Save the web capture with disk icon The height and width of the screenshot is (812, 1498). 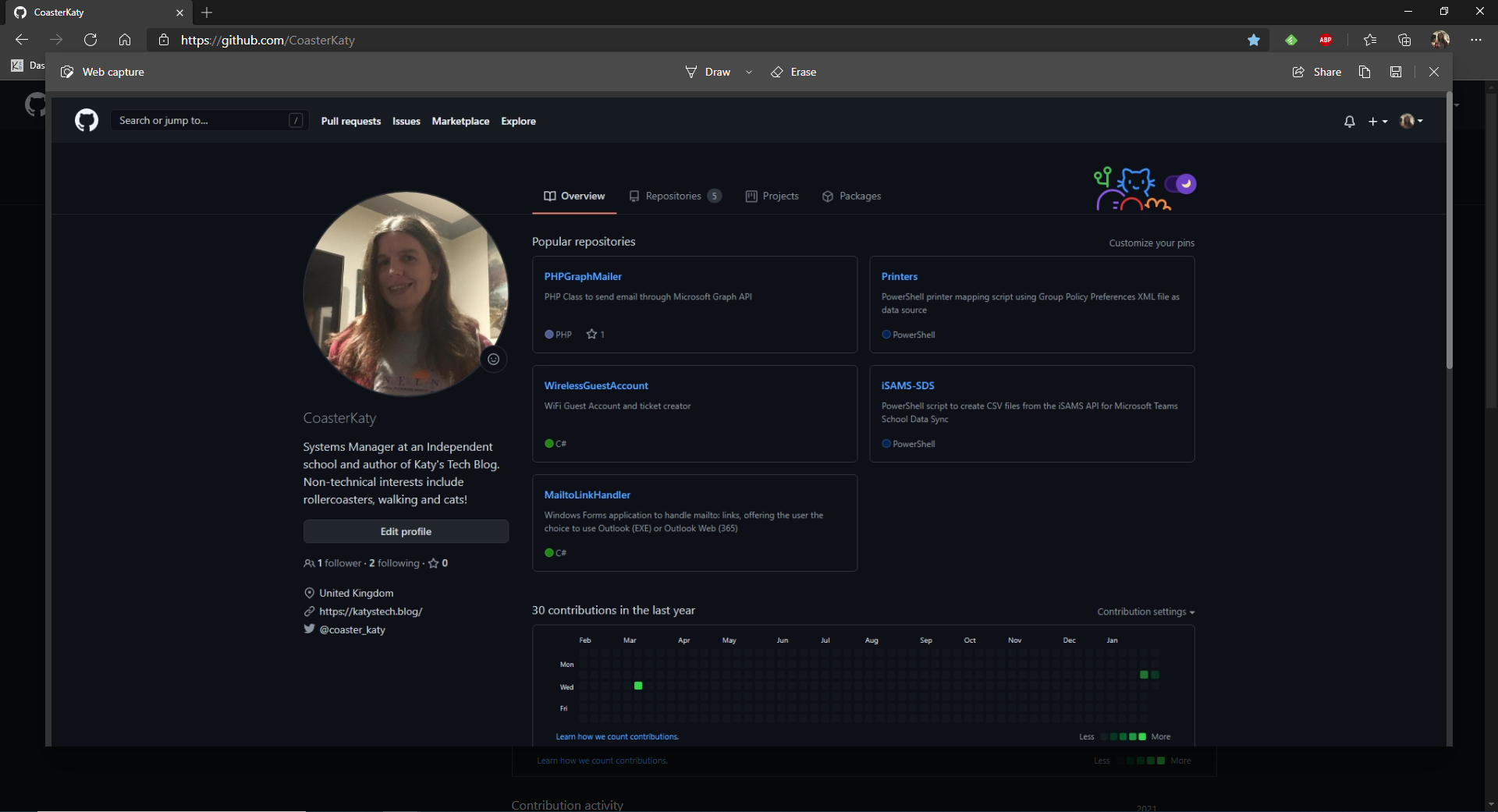coord(1396,72)
